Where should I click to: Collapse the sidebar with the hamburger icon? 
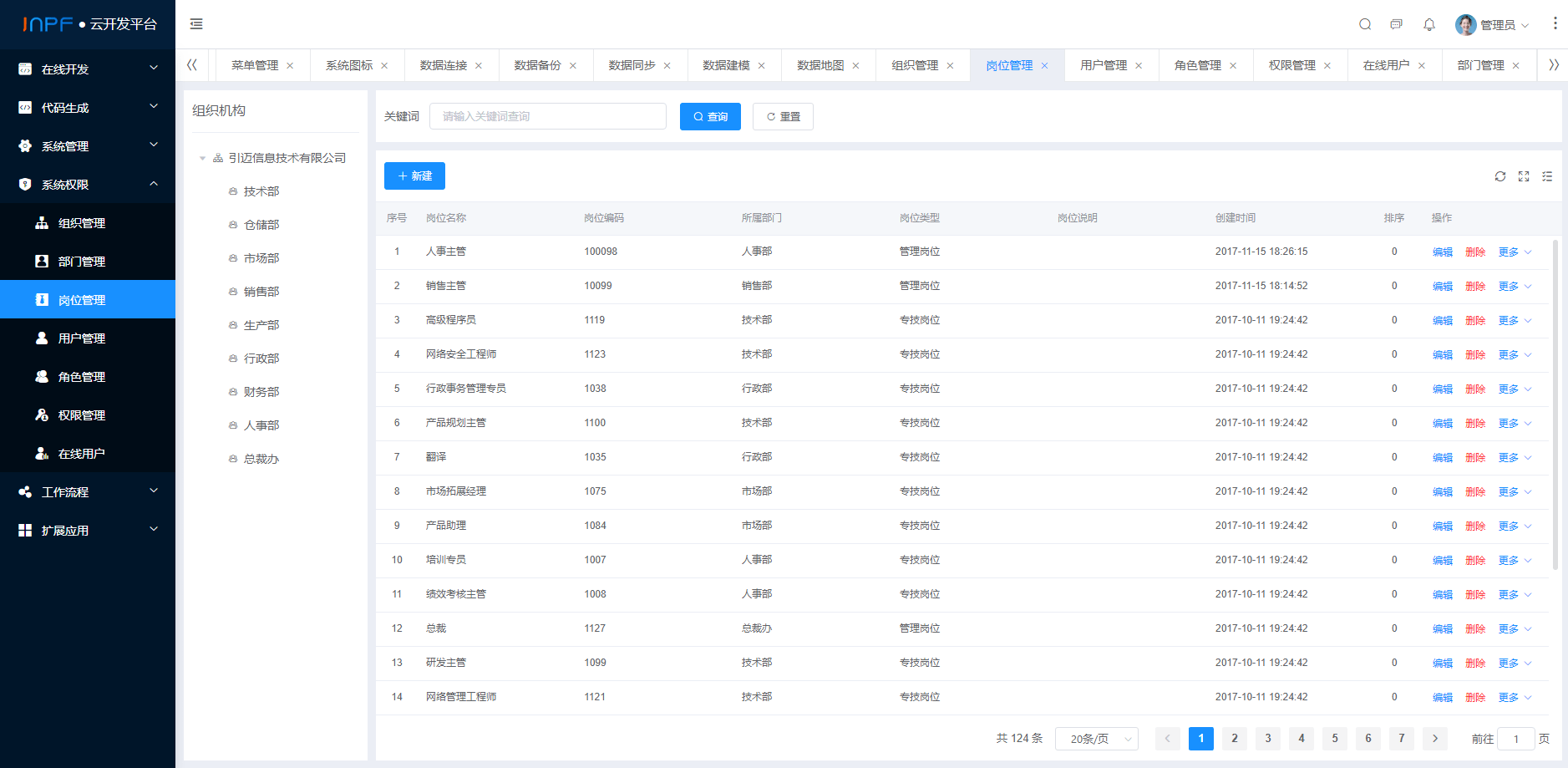tap(196, 24)
